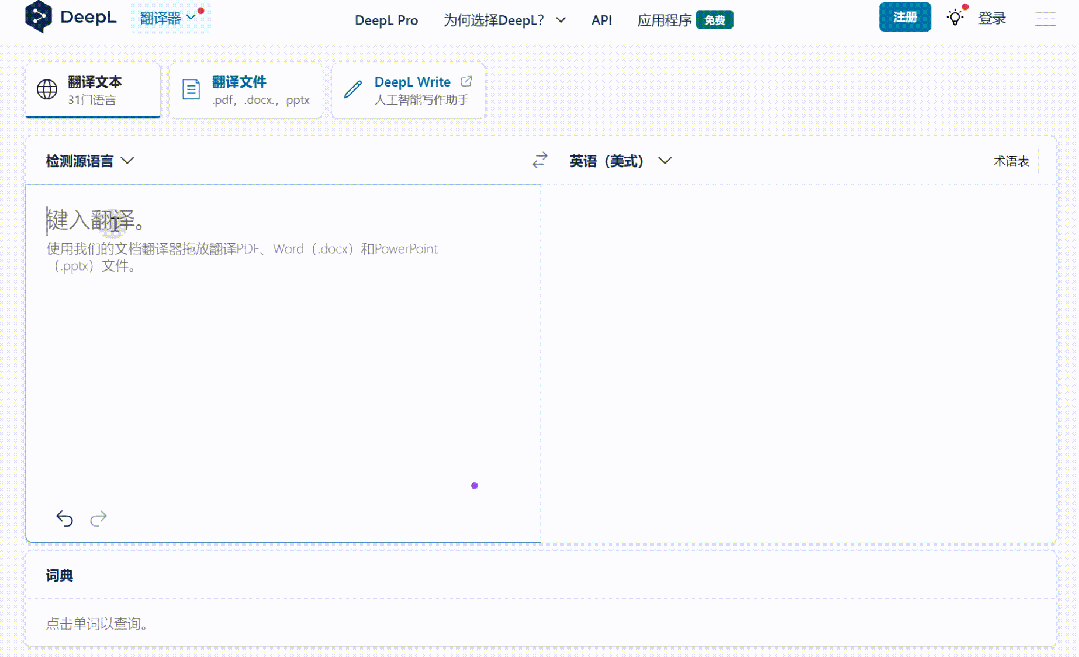Click the 注册 sign-up button

[904, 17]
